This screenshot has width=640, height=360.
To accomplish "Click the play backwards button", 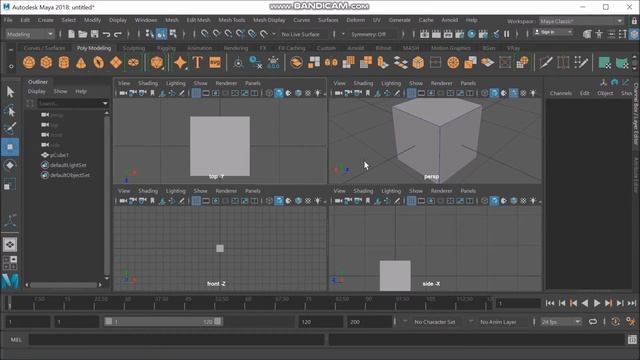I will (585, 303).
